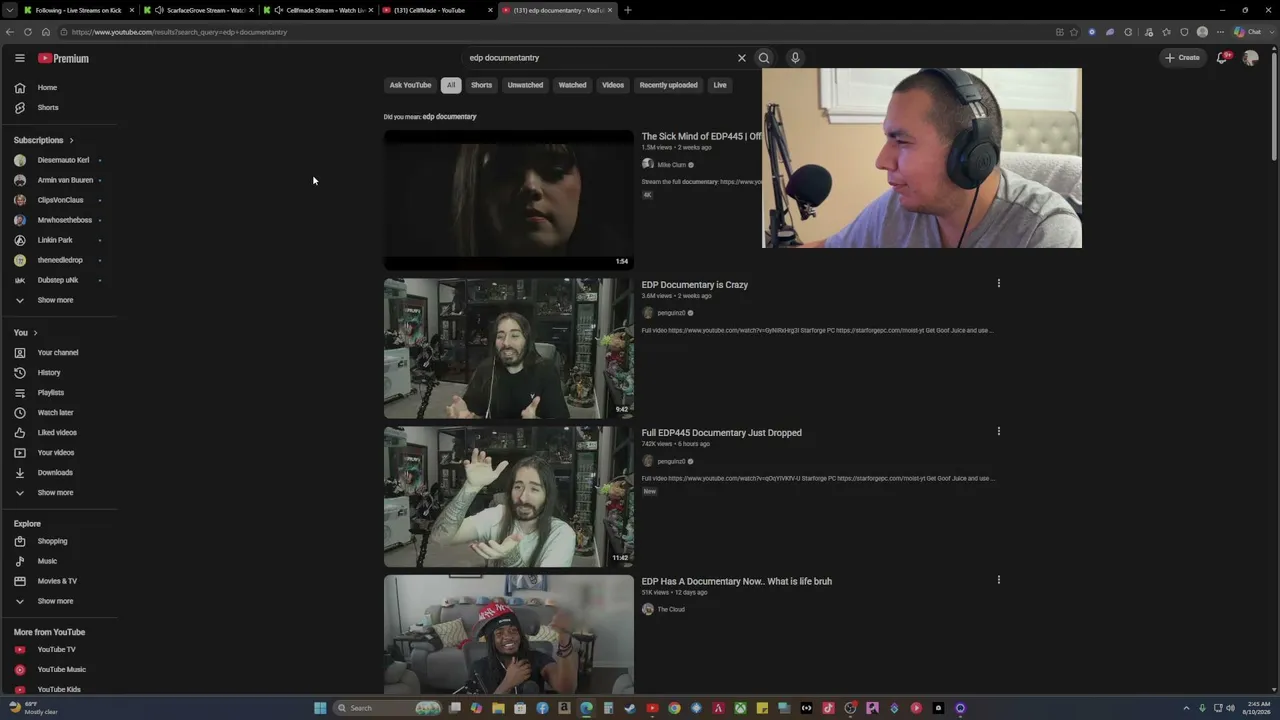
Task: Open options for EDP Has A Documentary Now
Action: [x=998, y=579]
